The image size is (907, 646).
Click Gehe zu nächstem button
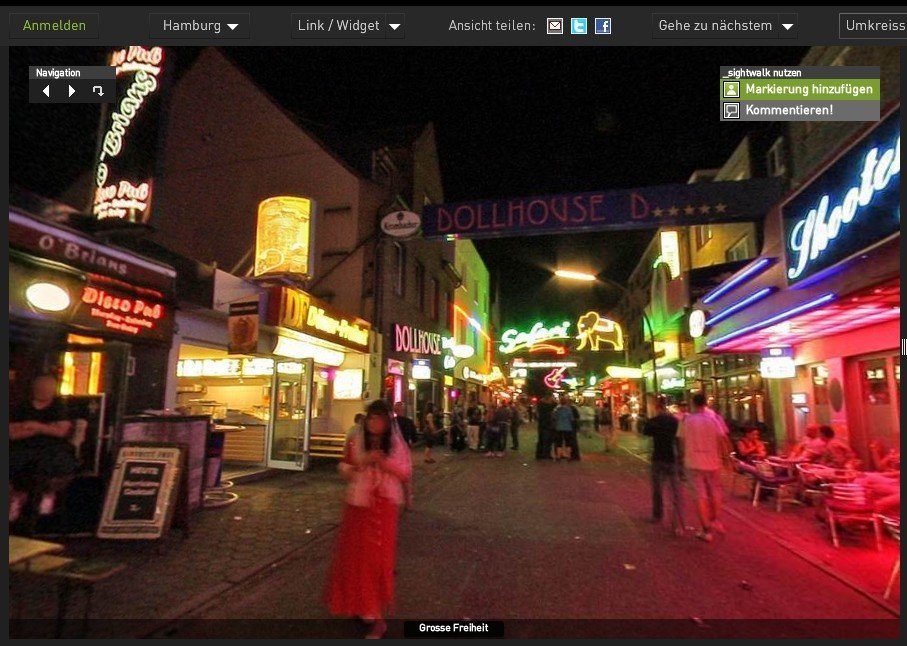(x=715, y=25)
